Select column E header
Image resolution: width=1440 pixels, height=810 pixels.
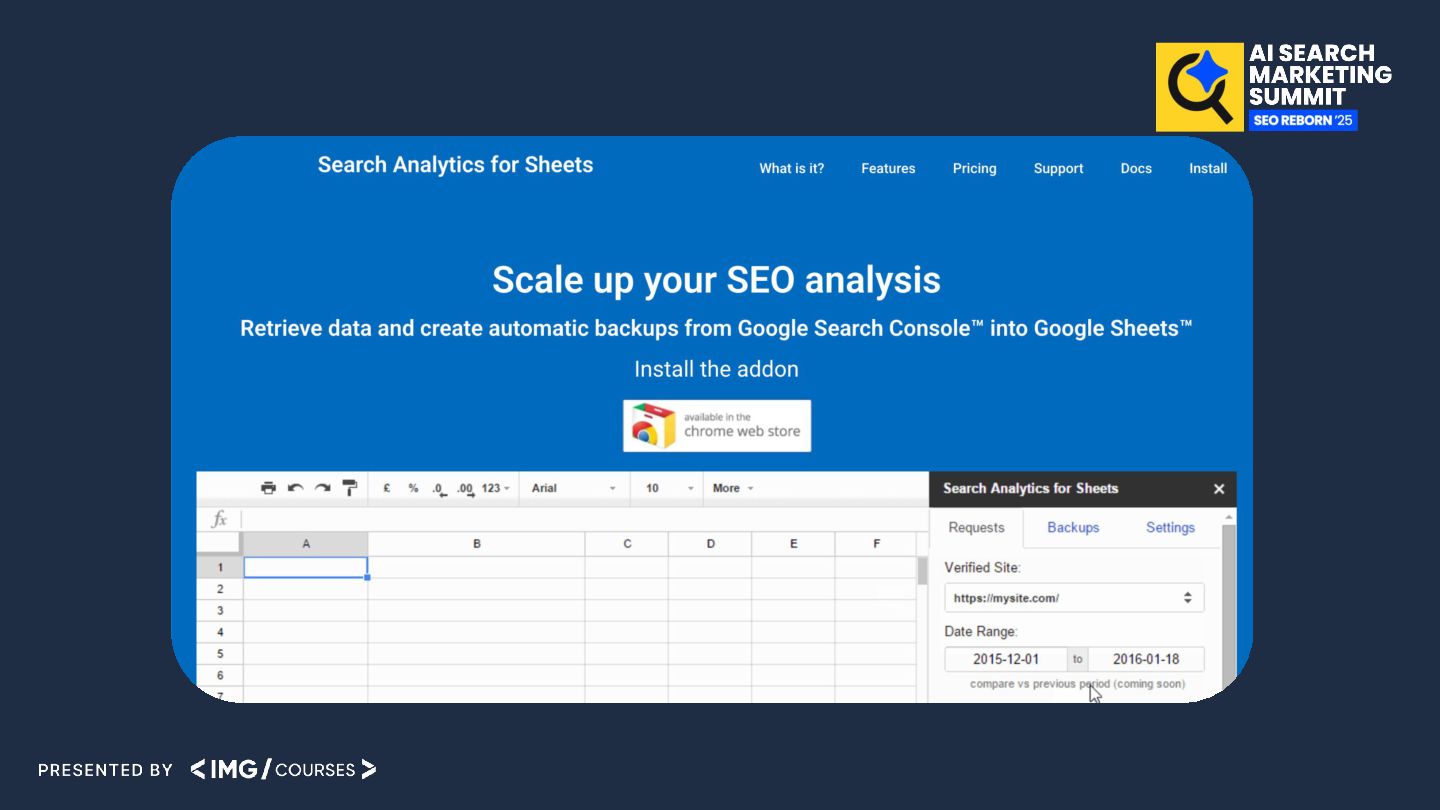click(793, 544)
